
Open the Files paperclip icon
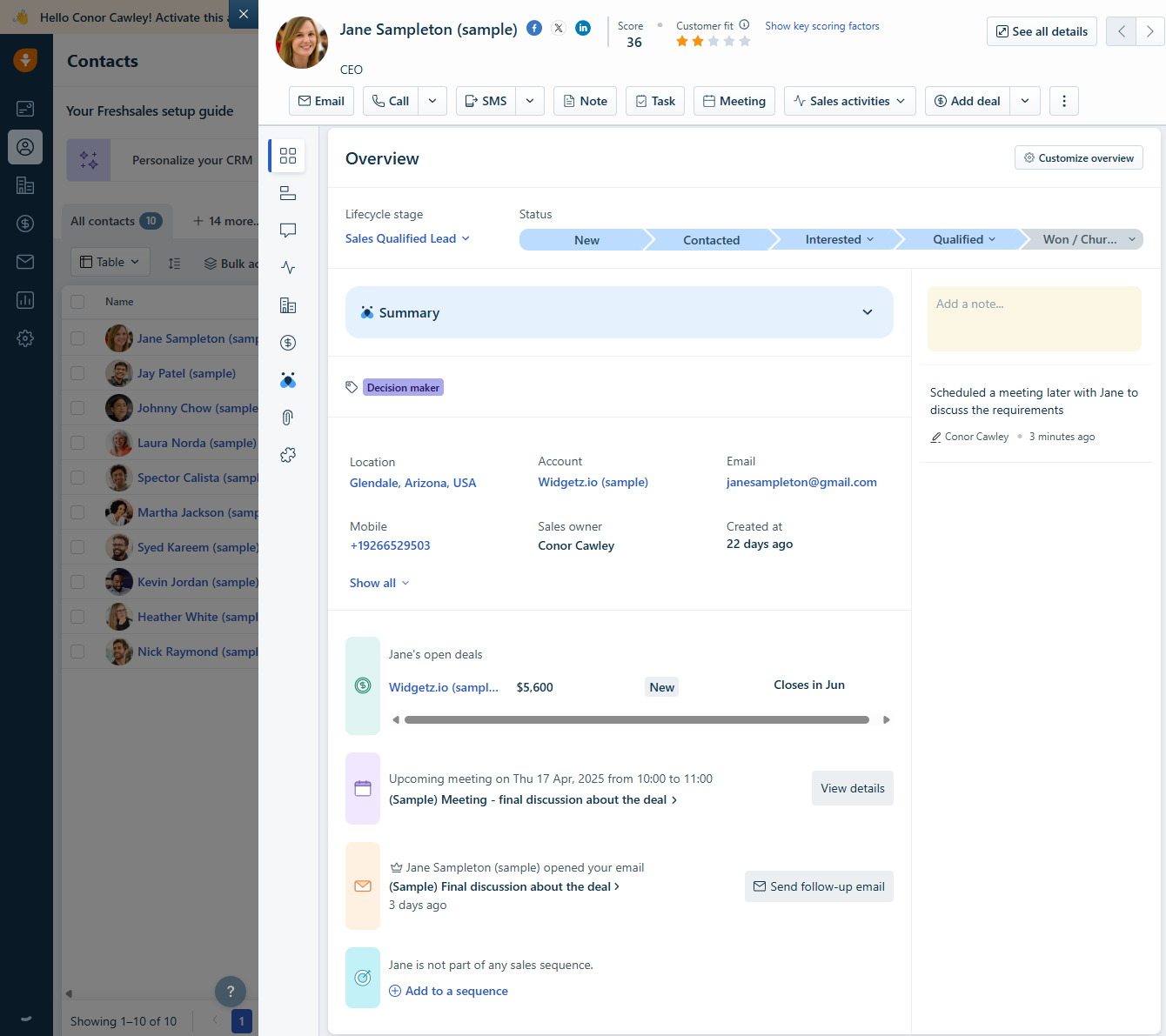point(288,418)
